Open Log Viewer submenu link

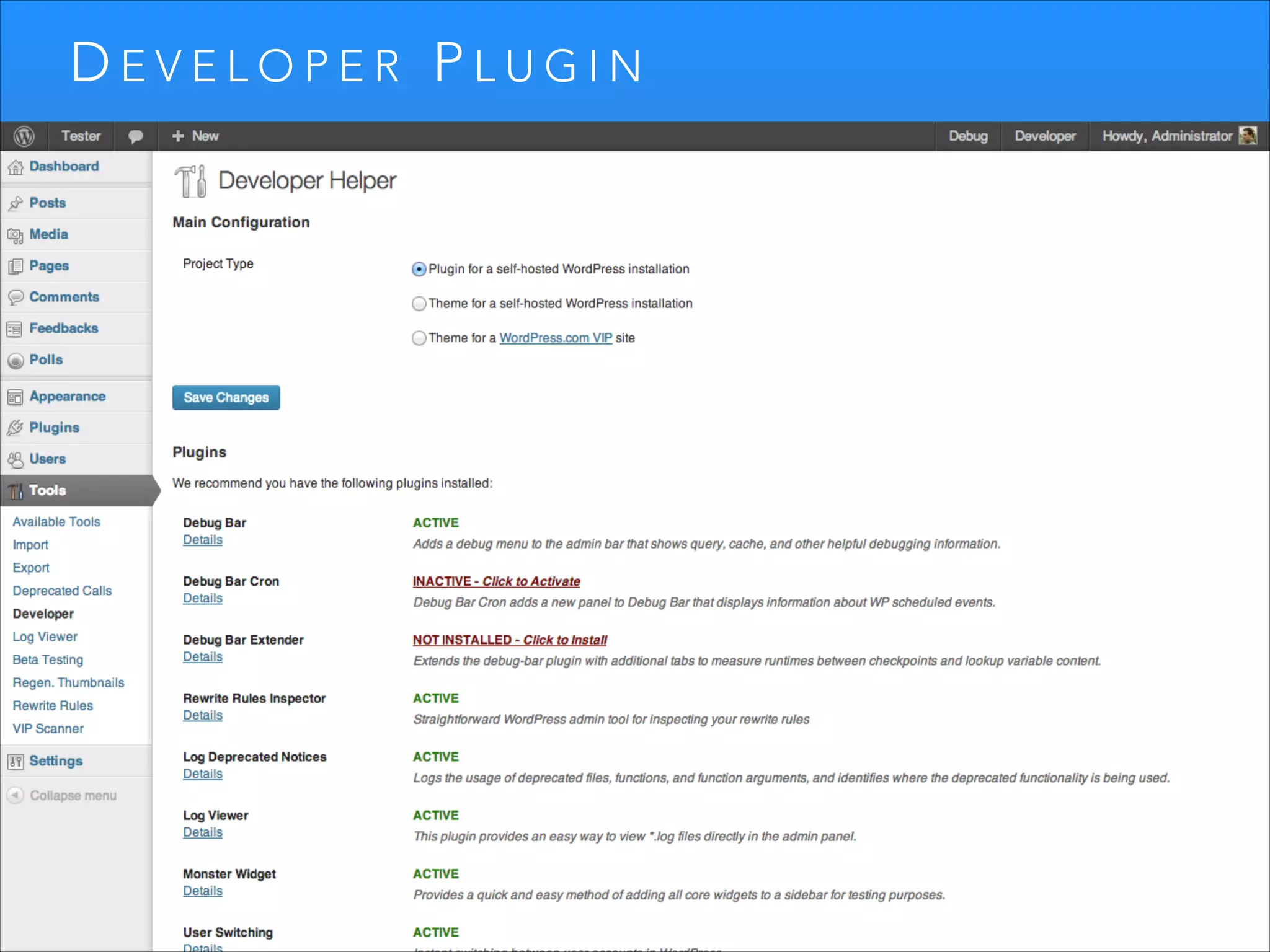click(45, 637)
